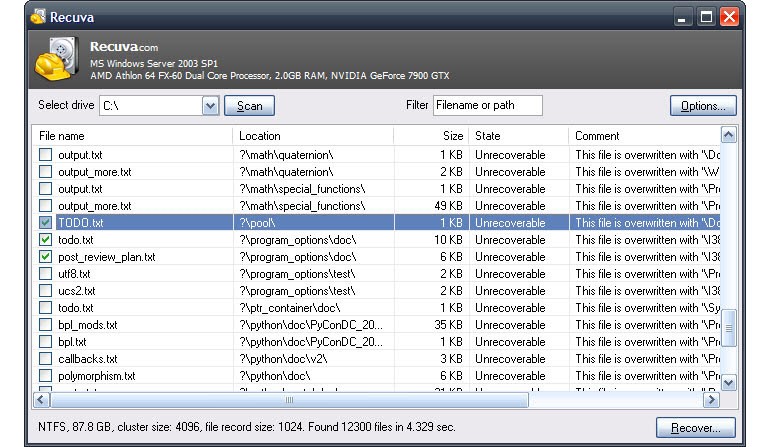Tick the callbacks.txt checkbox
Screen dimensions: 770x447
click(x=45, y=359)
